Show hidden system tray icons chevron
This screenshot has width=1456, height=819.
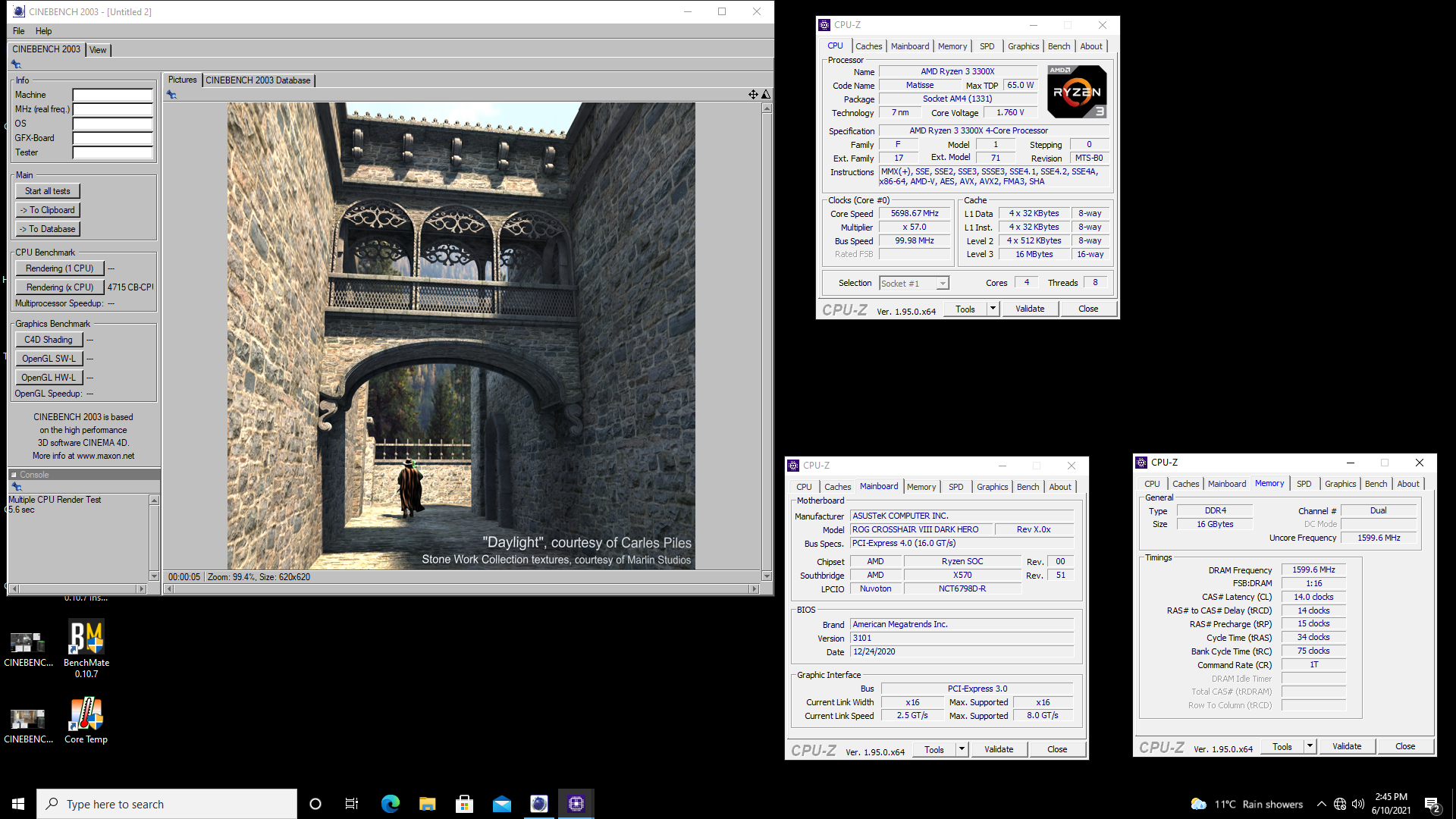(1322, 804)
